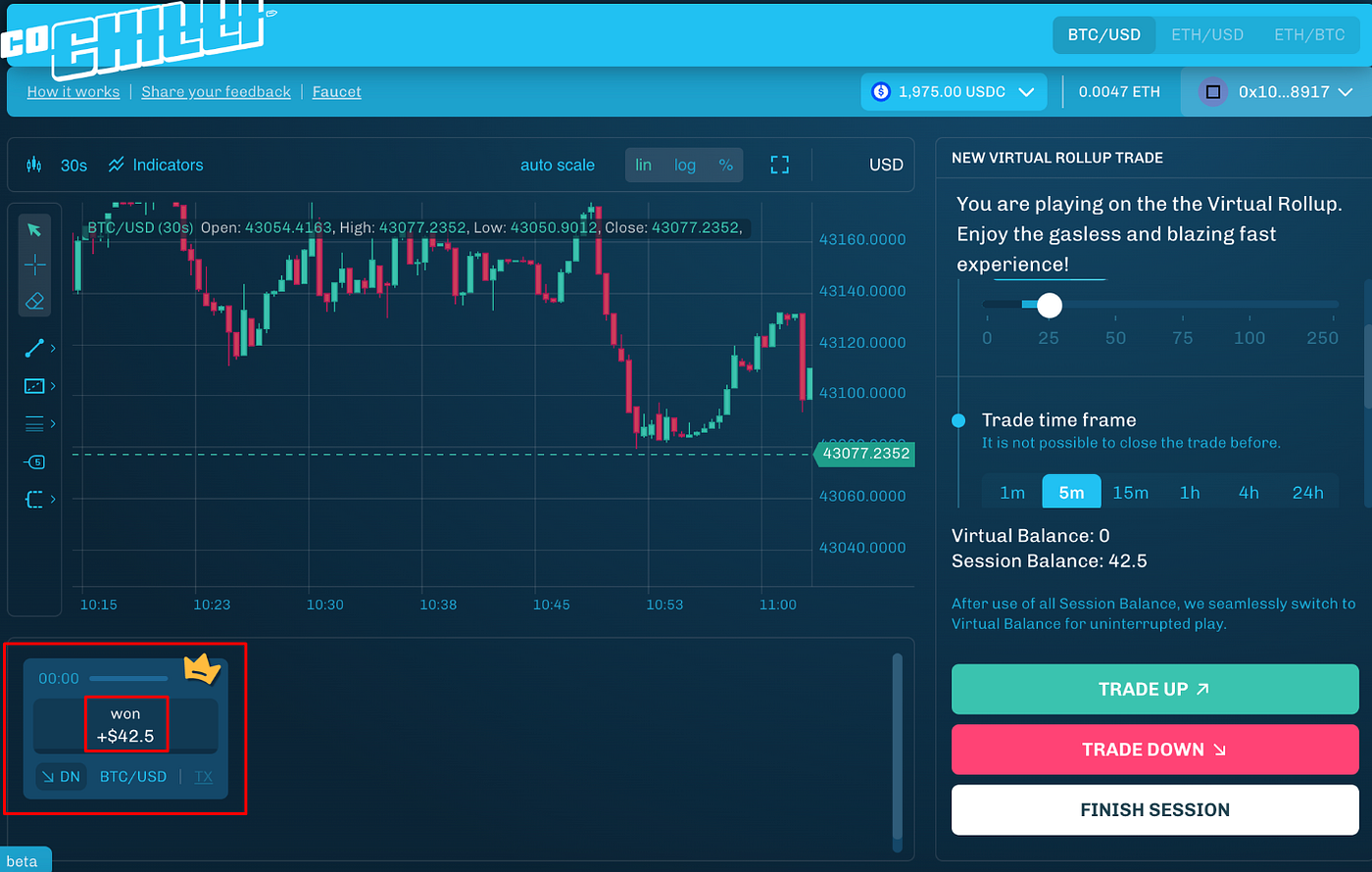Click the price label tool icon
Image resolution: width=1372 pixels, height=872 pixels.
(x=35, y=461)
